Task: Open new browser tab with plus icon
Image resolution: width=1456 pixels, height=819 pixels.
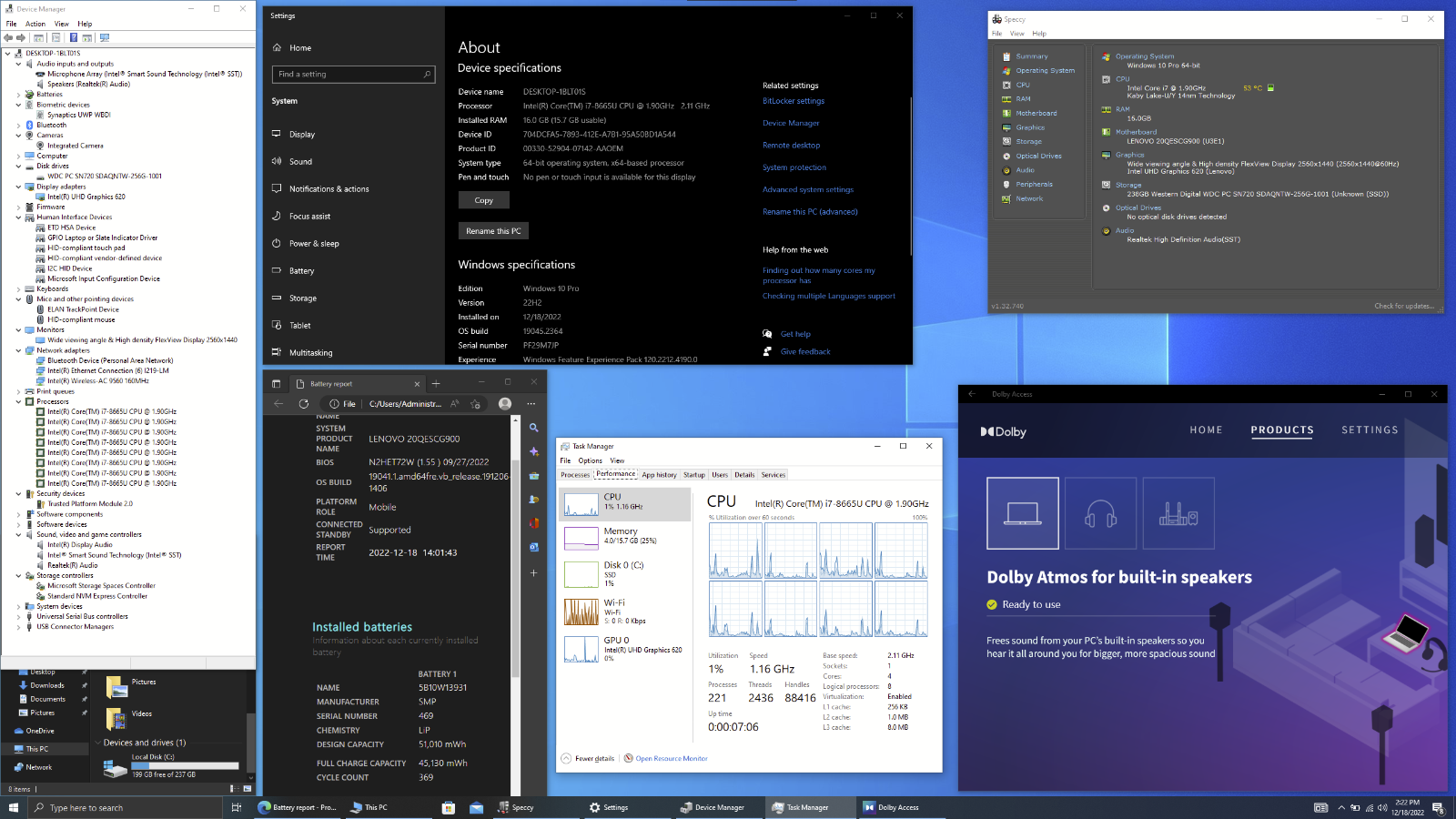Action: pos(436,384)
